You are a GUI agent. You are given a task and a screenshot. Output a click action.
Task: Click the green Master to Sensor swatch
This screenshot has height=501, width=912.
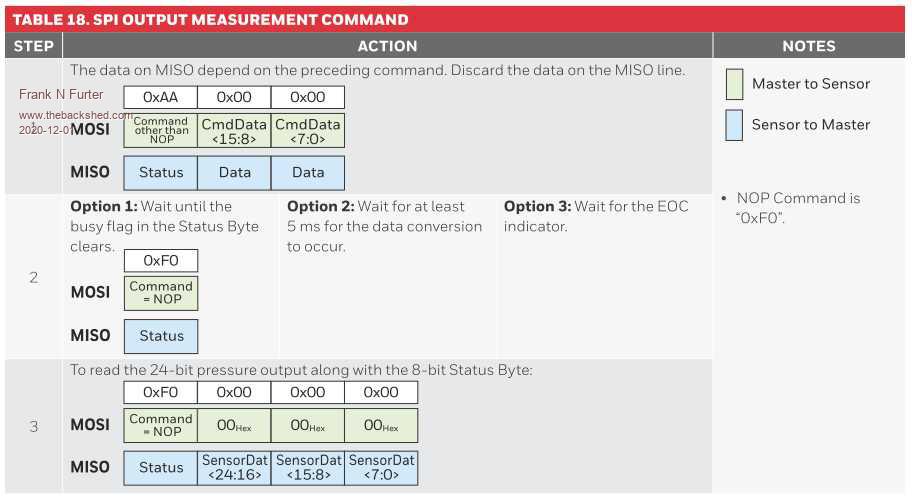click(x=734, y=84)
